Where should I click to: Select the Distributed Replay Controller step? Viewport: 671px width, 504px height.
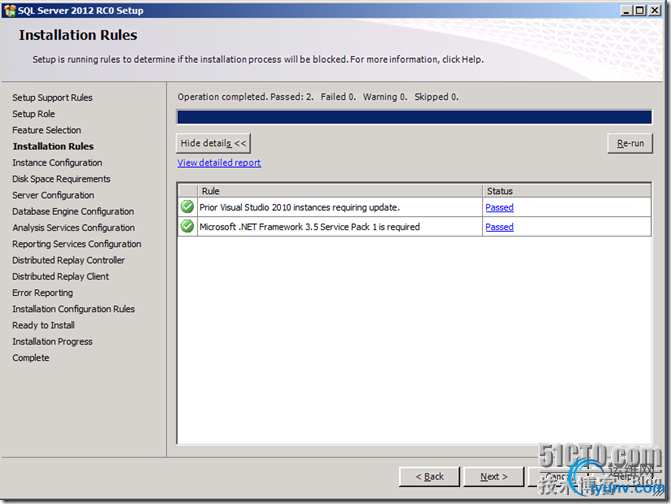pyautogui.click(x=68, y=260)
